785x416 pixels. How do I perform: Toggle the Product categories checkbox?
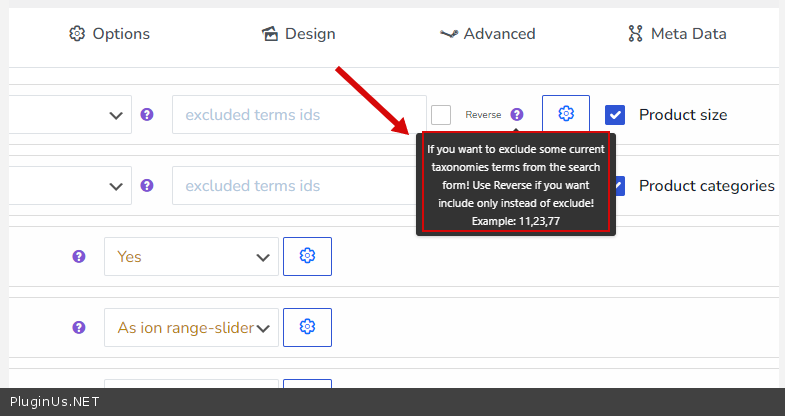point(619,186)
